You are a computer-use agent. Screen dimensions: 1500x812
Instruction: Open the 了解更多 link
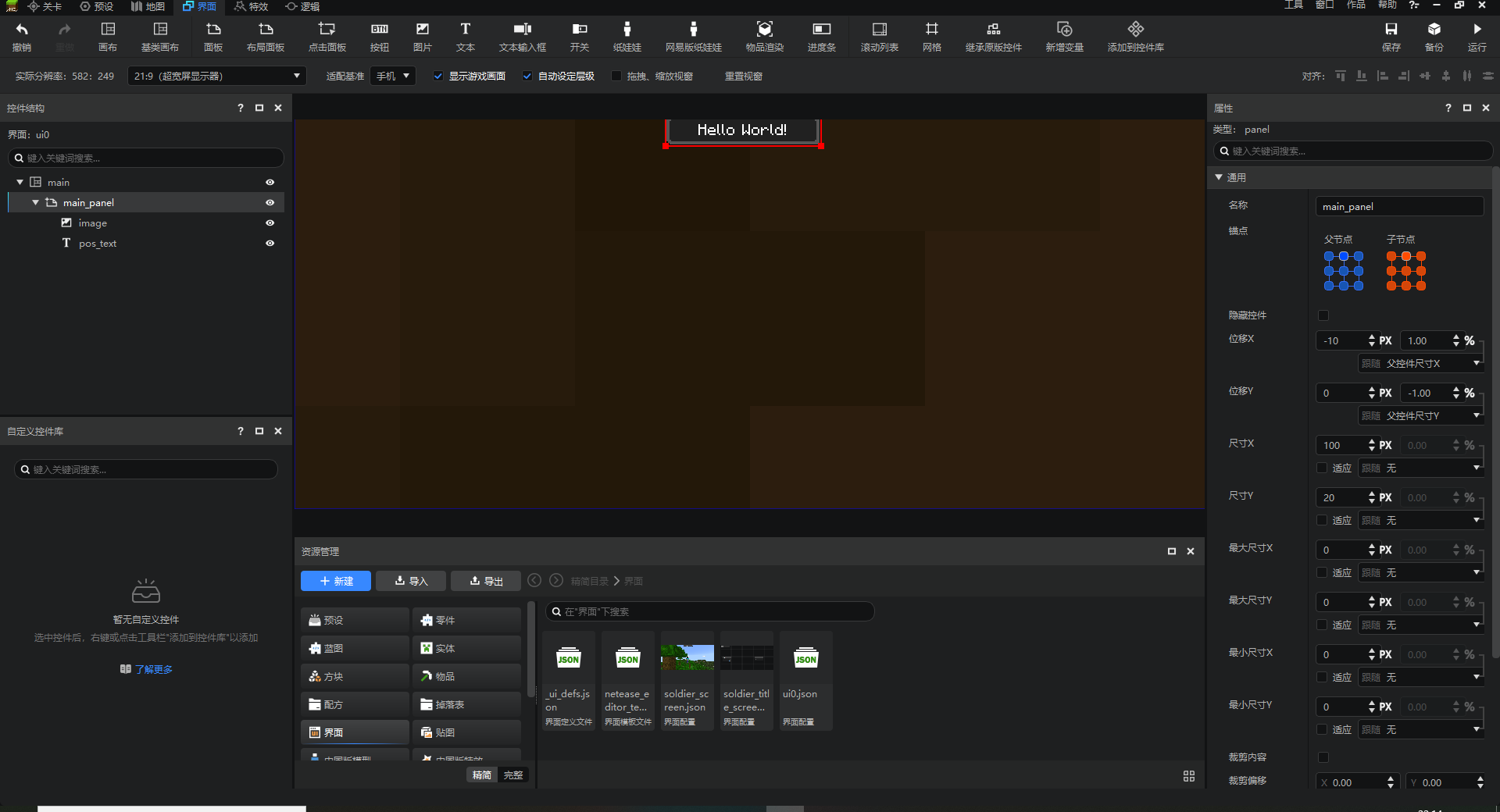[x=153, y=669]
